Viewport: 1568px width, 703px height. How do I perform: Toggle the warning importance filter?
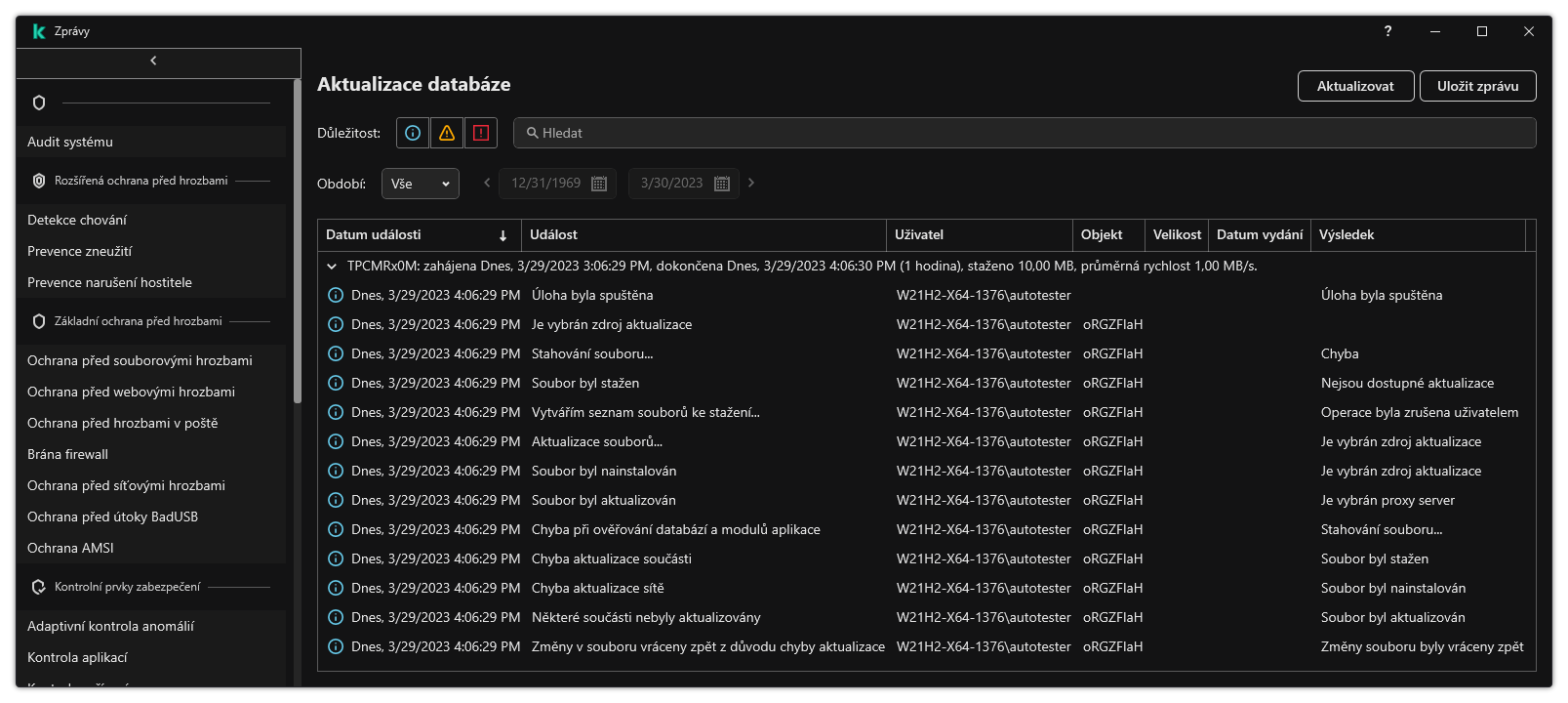click(447, 133)
